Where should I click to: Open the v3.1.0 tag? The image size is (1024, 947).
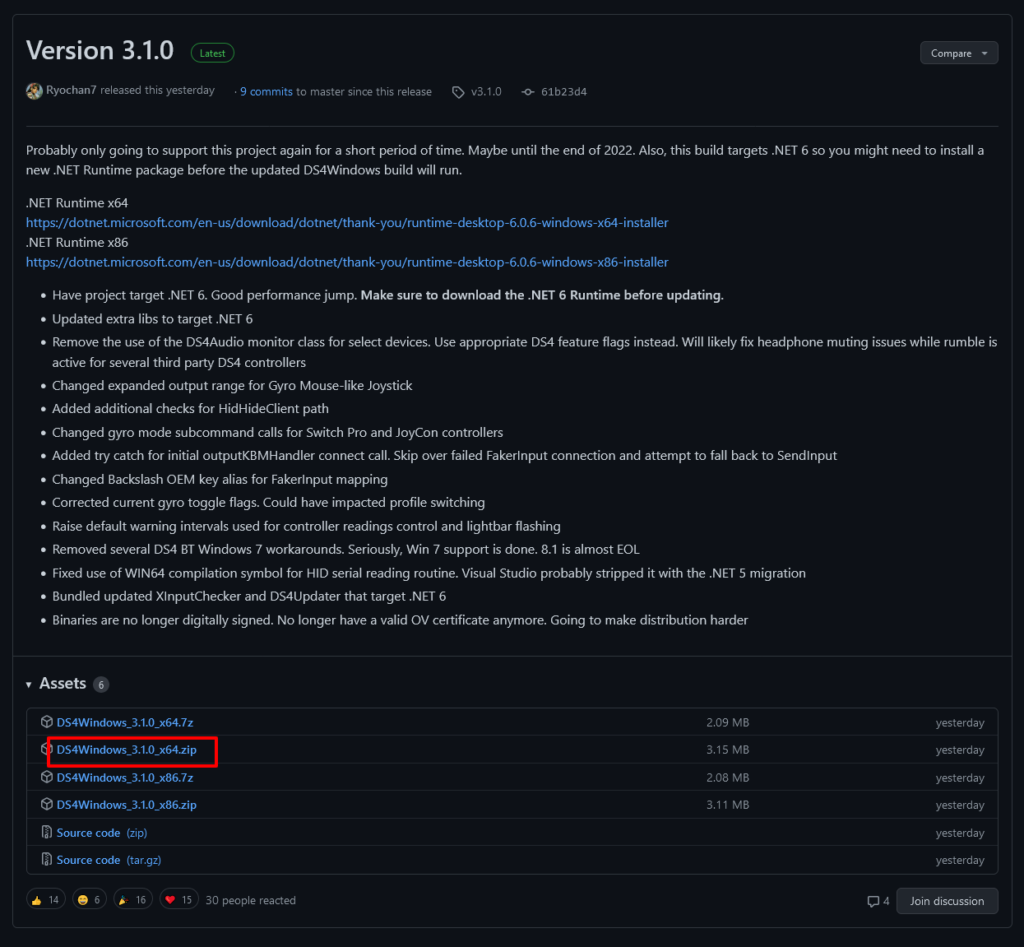click(x=486, y=92)
